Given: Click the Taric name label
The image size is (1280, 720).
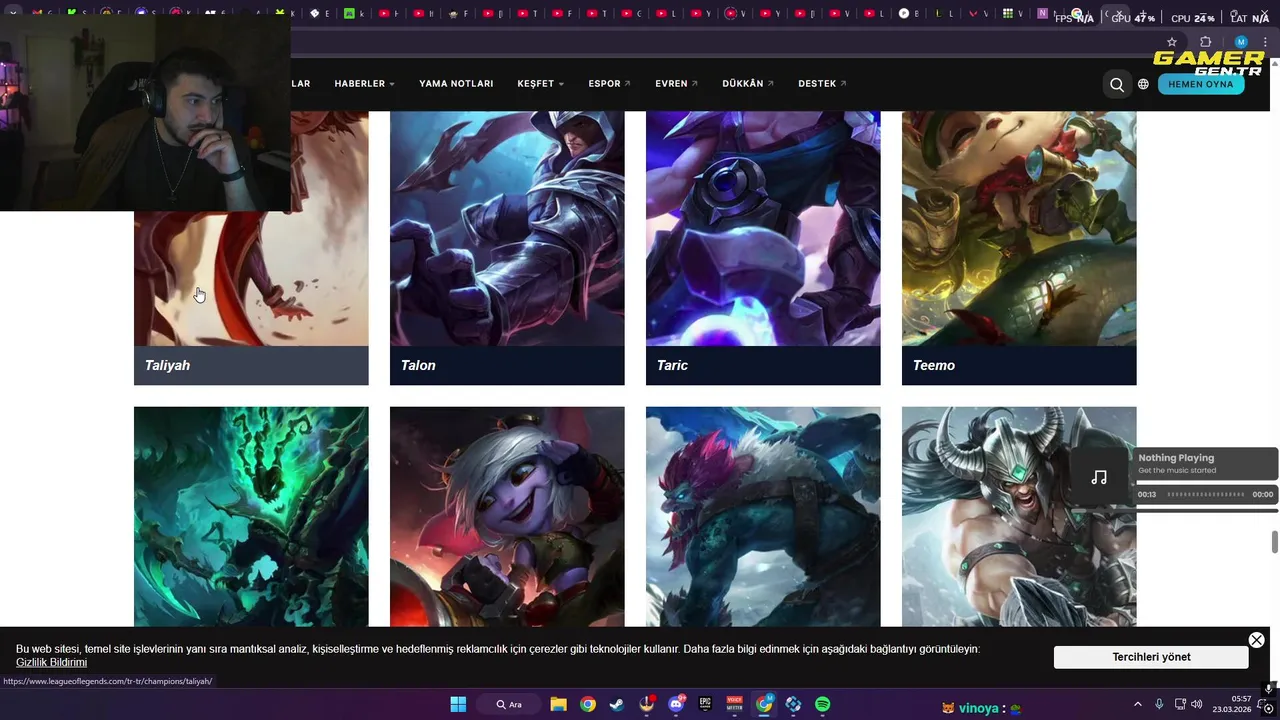Looking at the screenshot, I should (x=672, y=365).
